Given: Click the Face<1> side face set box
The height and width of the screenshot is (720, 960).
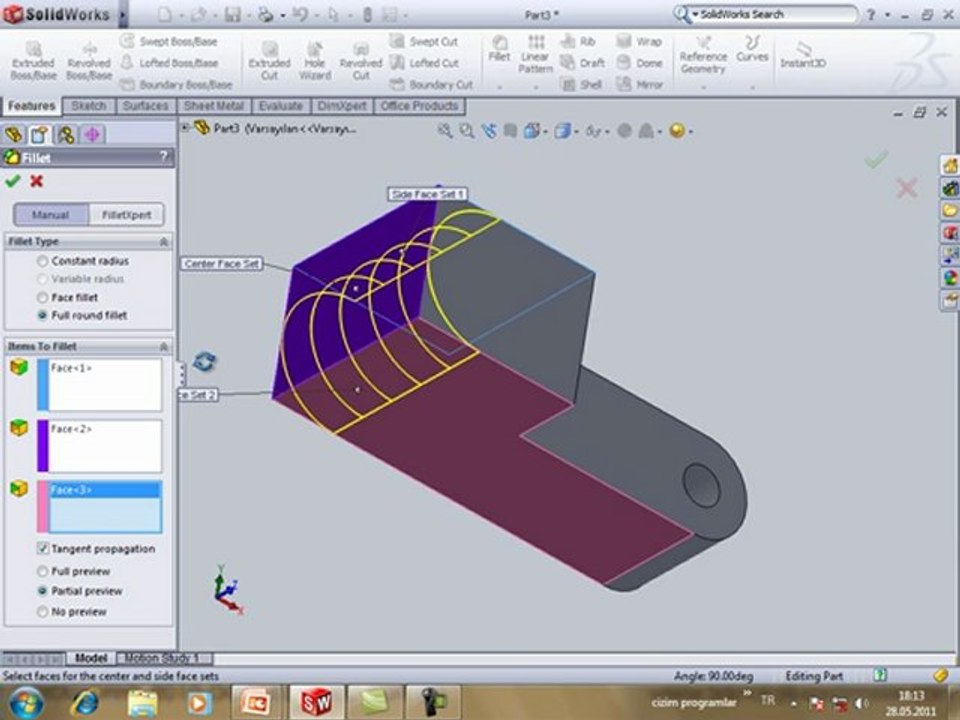Looking at the screenshot, I should coord(105,384).
